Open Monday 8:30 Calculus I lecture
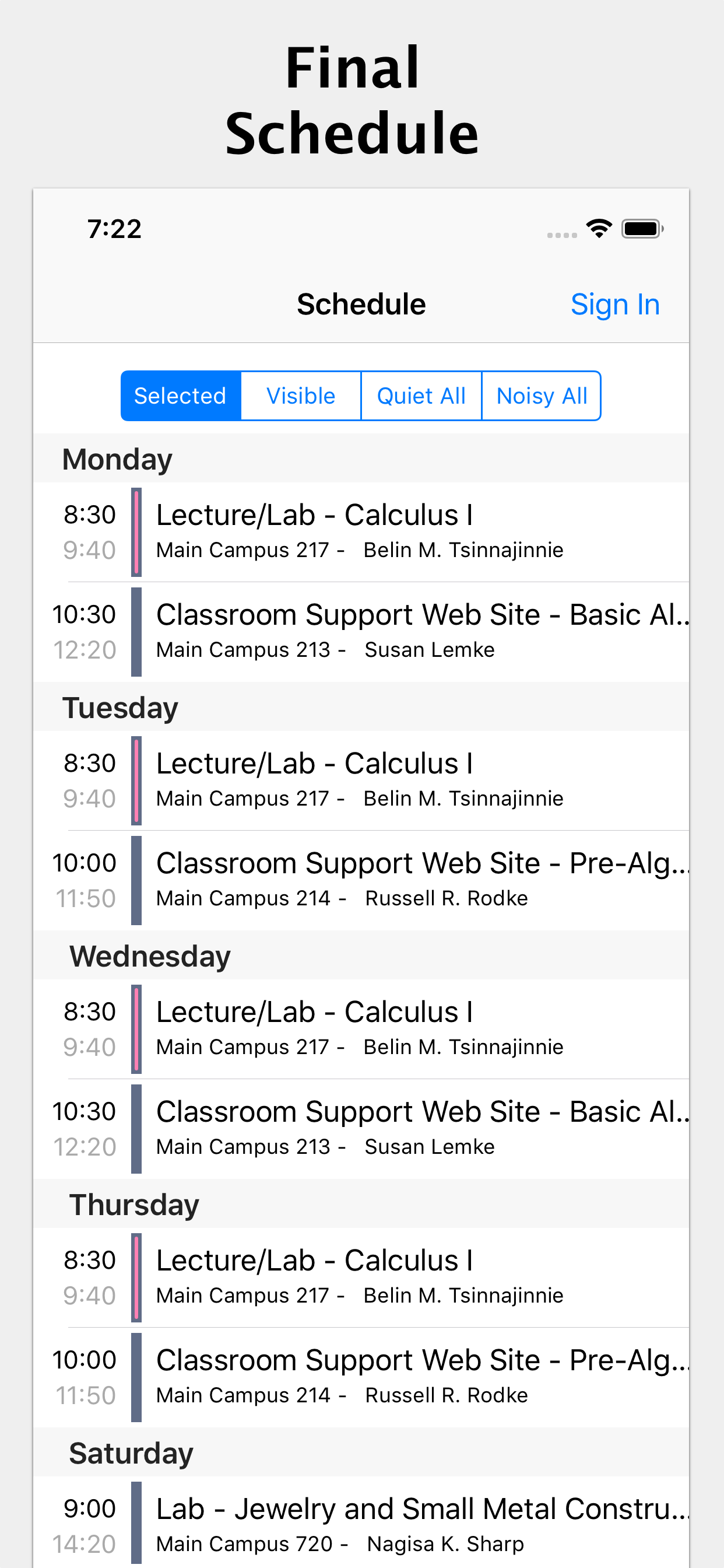The image size is (724, 1568). tap(361, 532)
